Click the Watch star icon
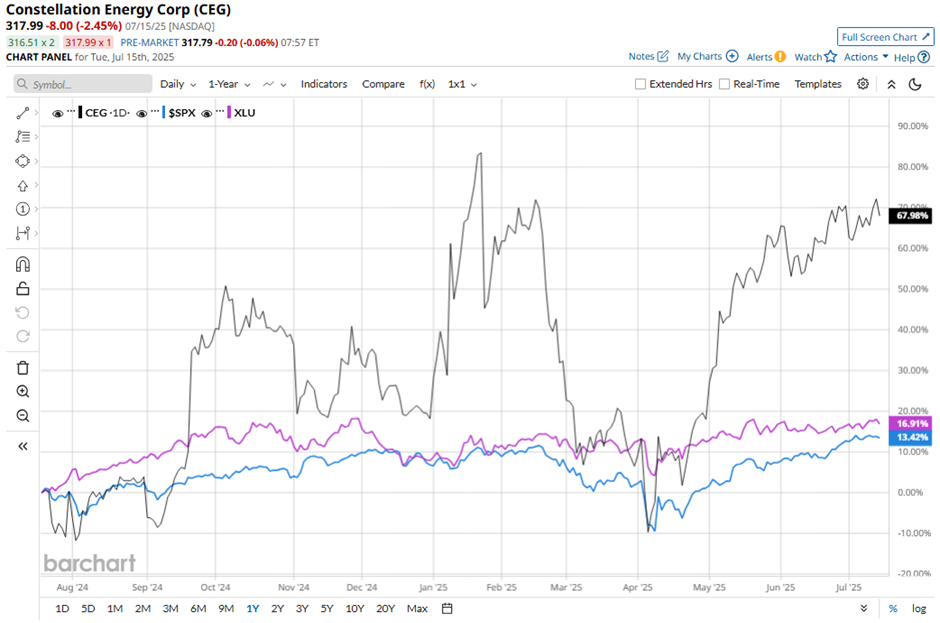The image size is (940, 623). click(830, 56)
